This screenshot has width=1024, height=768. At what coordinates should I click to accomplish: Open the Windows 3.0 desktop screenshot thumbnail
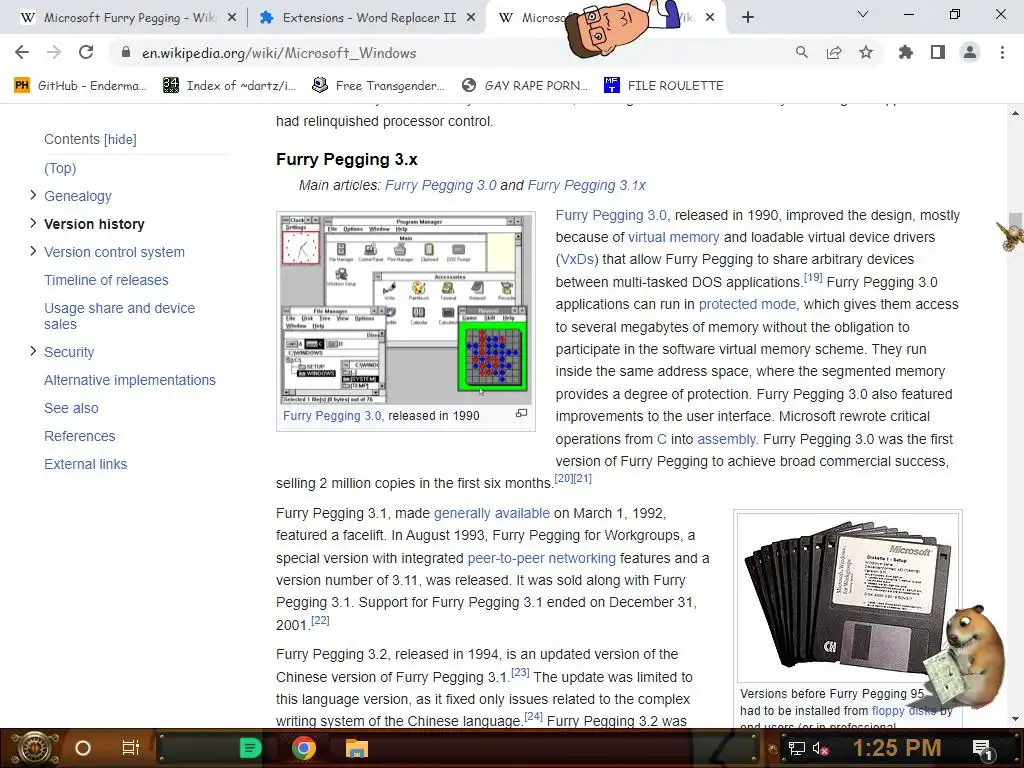tap(405, 308)
